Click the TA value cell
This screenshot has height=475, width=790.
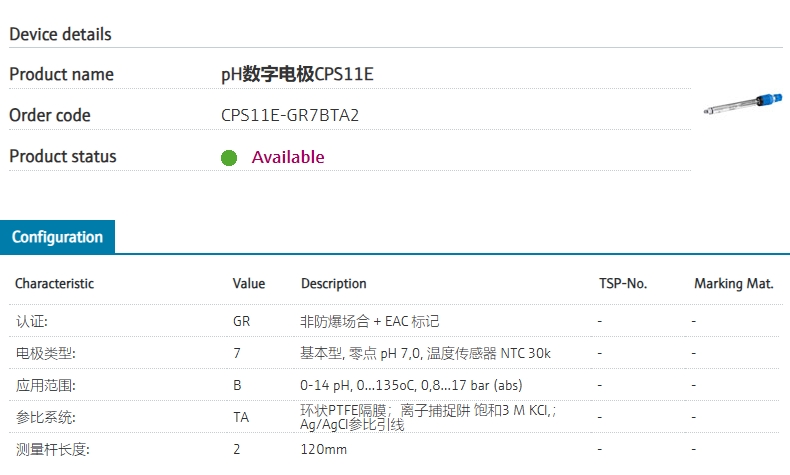[x=241, y=417]
